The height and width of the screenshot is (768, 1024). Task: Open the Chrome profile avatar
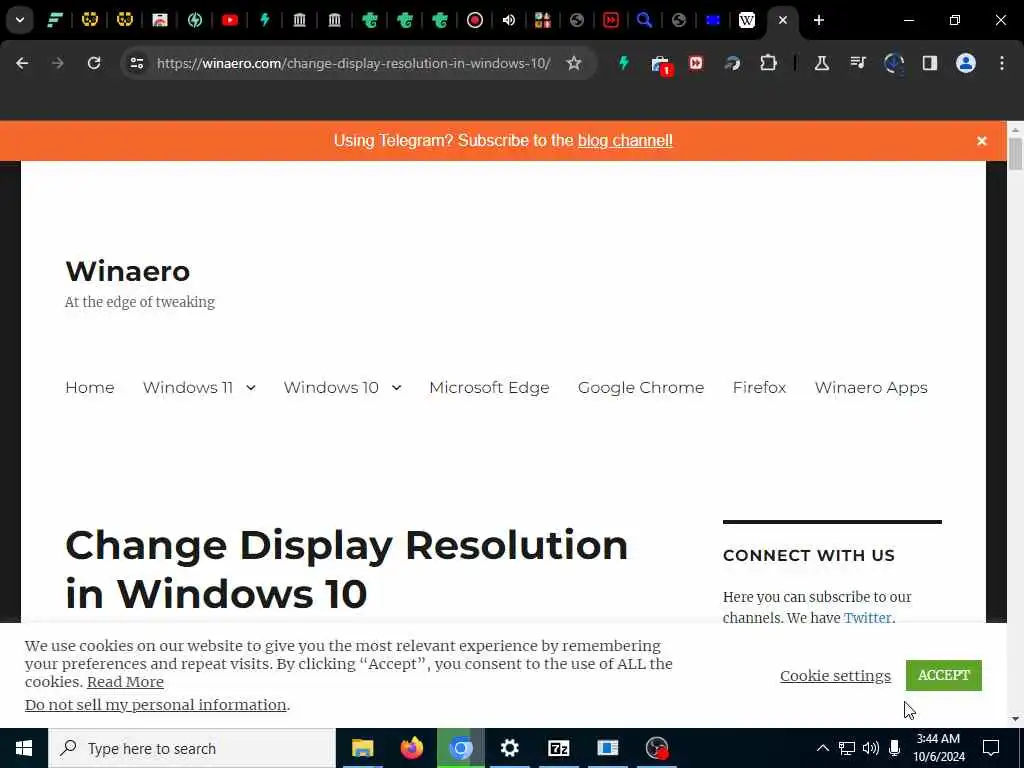click(965, 63)
